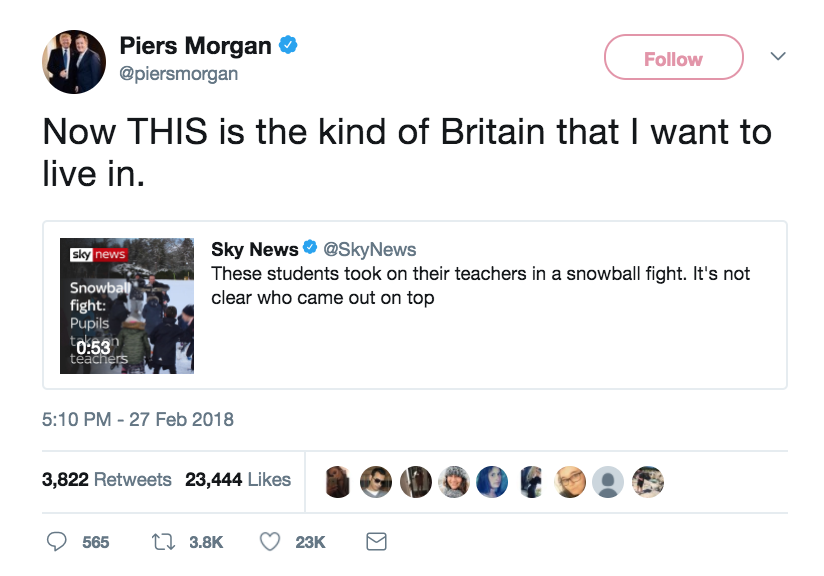Open Piers Morgan's profile picture
This screenshot has width=824, height=576.
[x=73, y=62]
